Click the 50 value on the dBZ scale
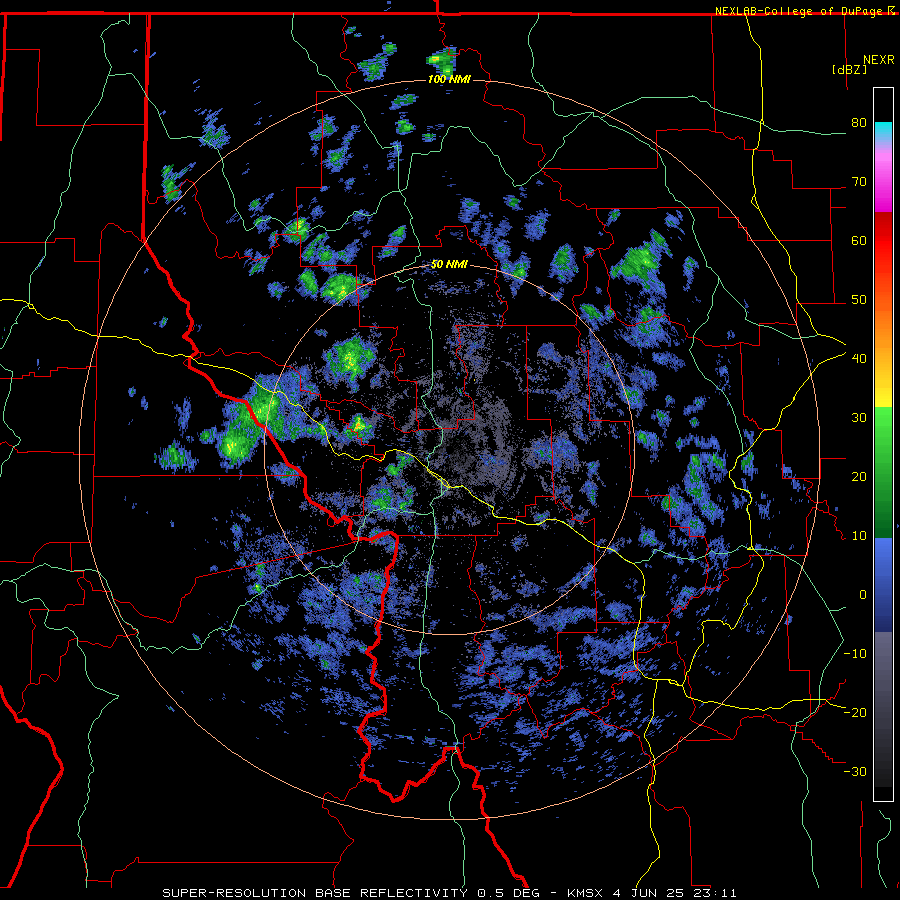The width and height of the screenshot is (900, 900). pyautogui.click(x=859, y=300)
